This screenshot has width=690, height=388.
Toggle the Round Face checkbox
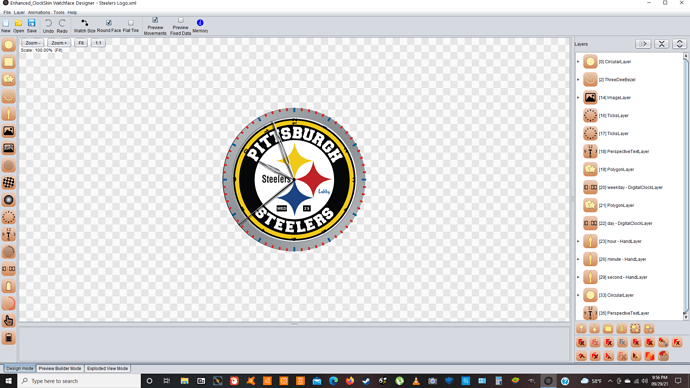(109, 23)
